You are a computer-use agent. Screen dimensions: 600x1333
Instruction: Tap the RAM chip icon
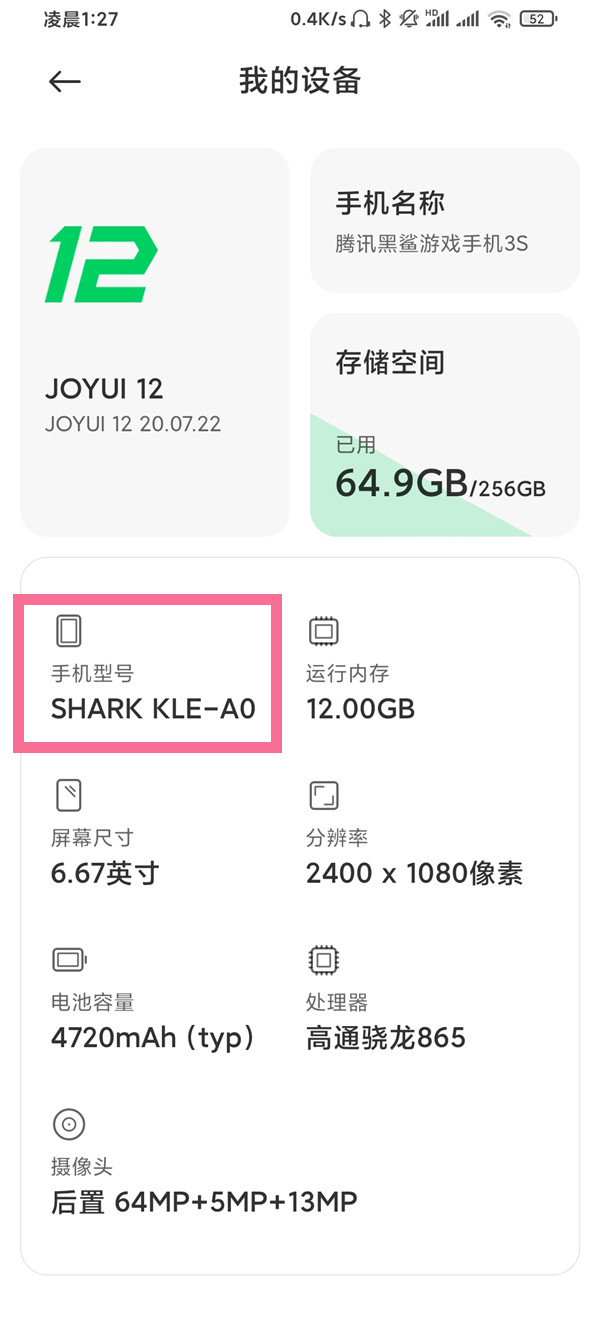coord(323,631)
